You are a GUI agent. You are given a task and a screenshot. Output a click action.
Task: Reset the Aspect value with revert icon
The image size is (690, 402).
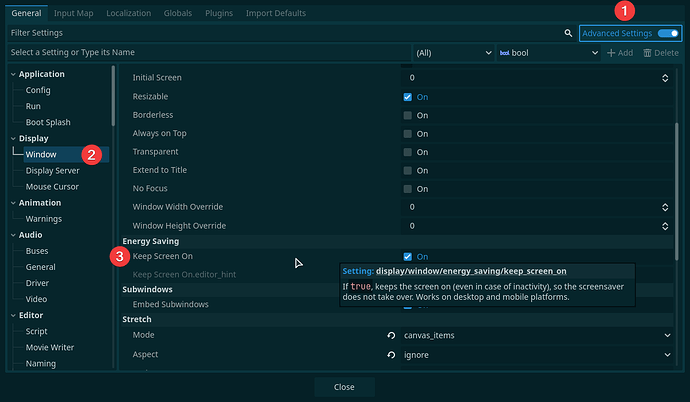tap(391, 354)
